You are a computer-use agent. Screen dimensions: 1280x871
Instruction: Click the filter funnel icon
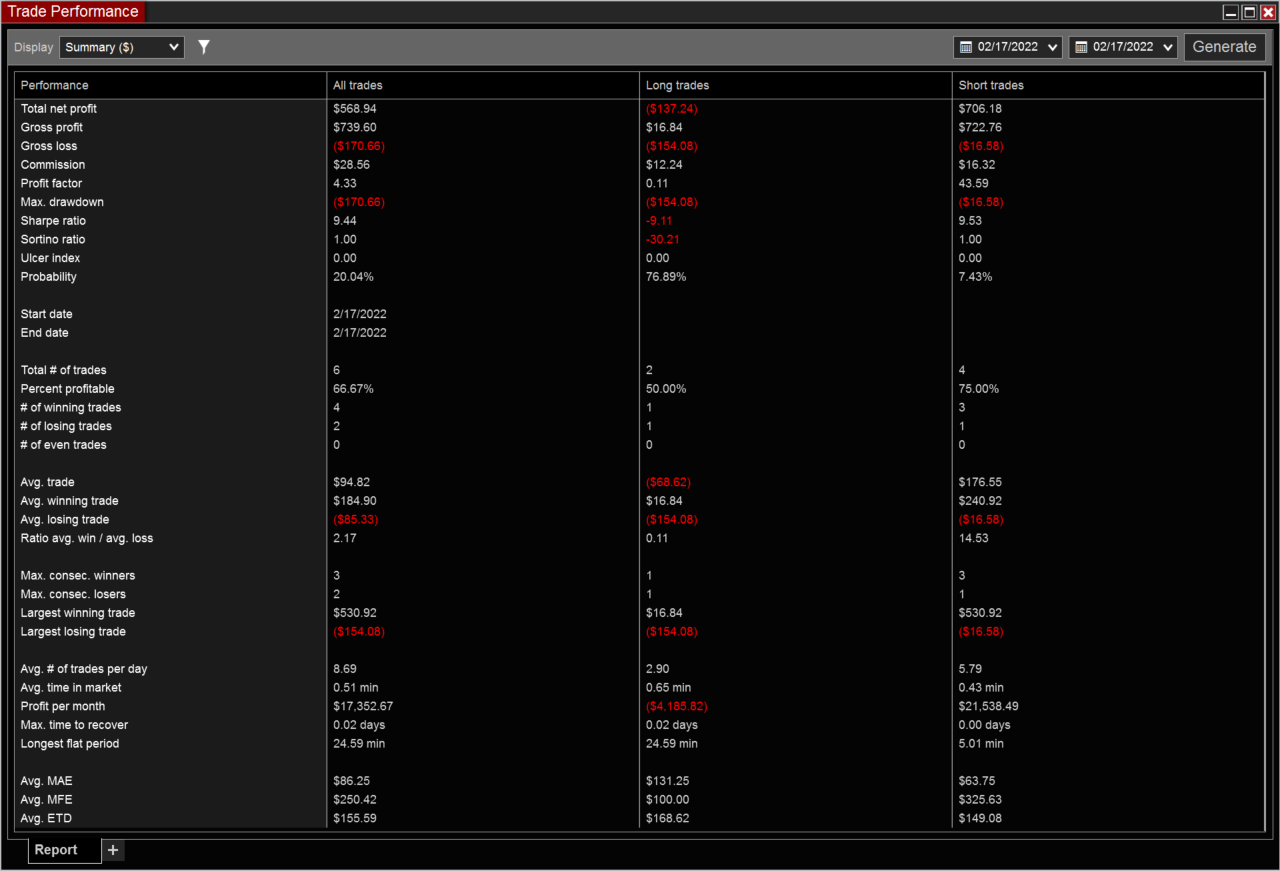click(204, 47)
